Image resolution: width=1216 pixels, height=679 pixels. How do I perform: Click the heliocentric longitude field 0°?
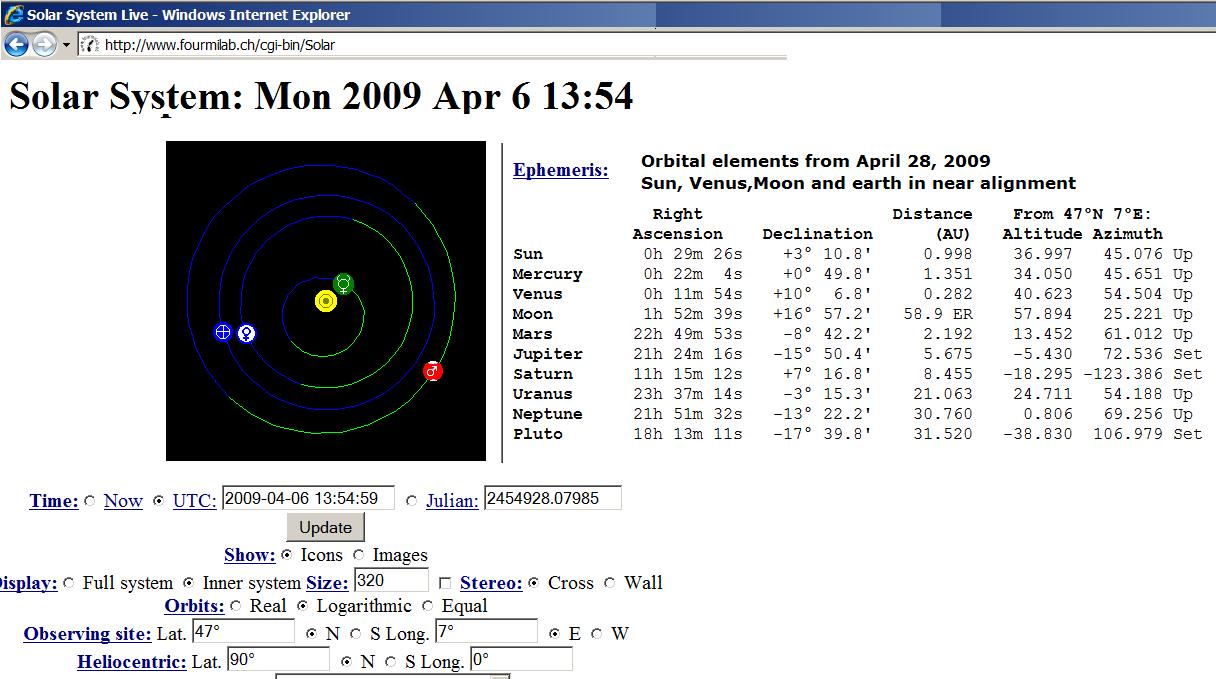coord(521,659)
